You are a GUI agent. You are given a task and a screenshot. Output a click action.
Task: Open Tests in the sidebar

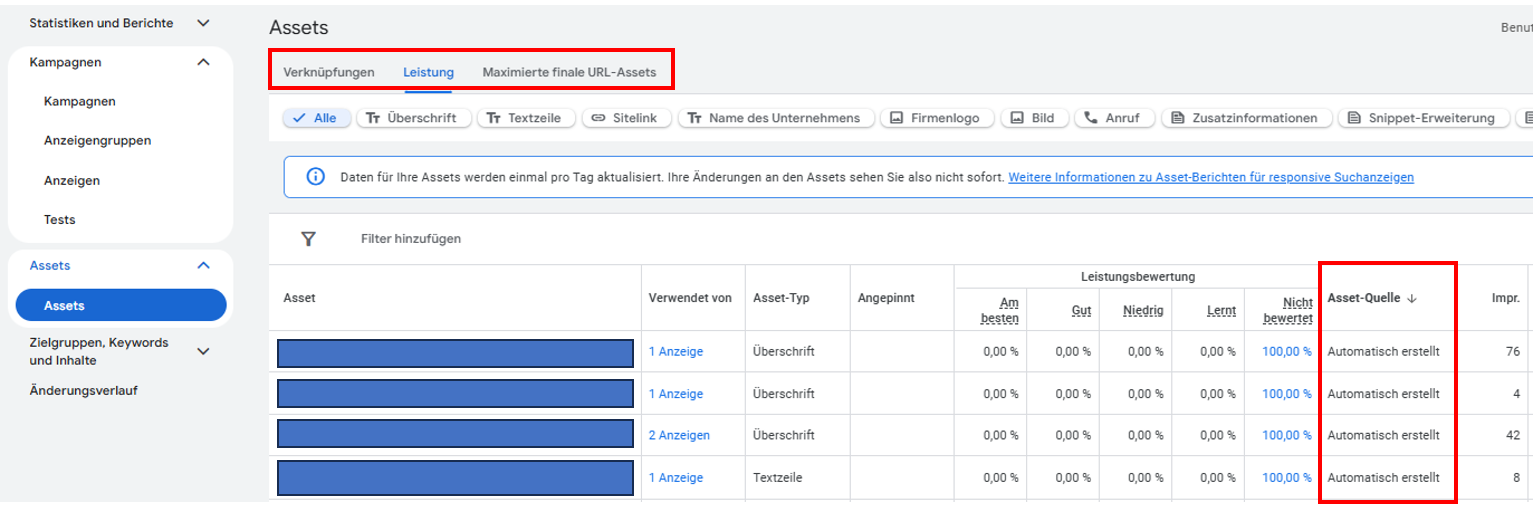click(x=60, y=220)
